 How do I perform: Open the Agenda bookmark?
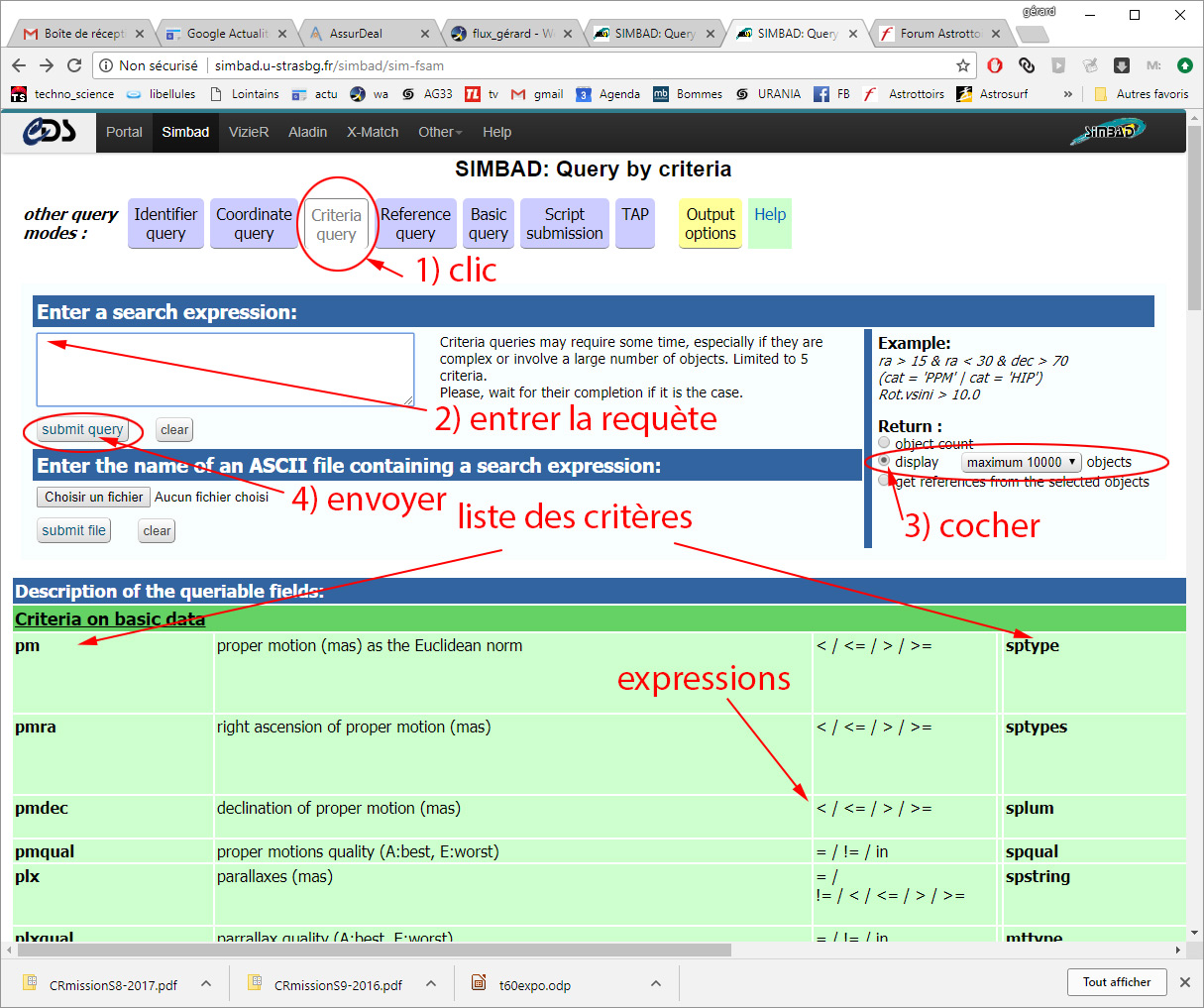(x=608, y=94)
